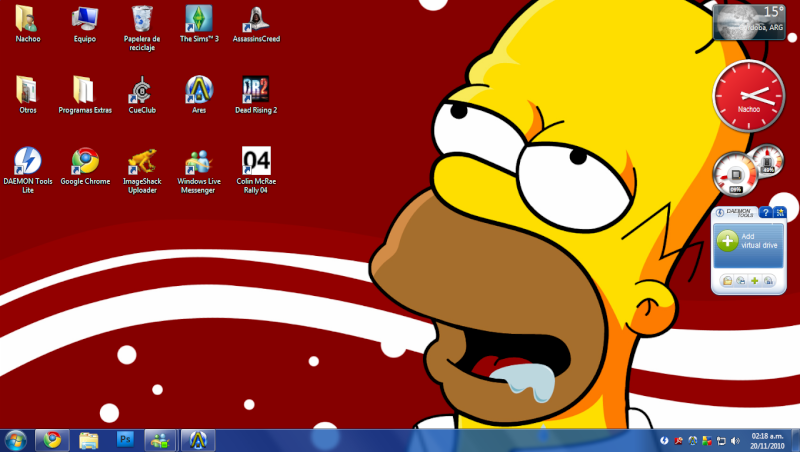This screenshot has height=452, width=800.
Task: Click Add virtual drive in DAEMON Tools gadget
Action: pyautogui.click(x=748, y=246)
